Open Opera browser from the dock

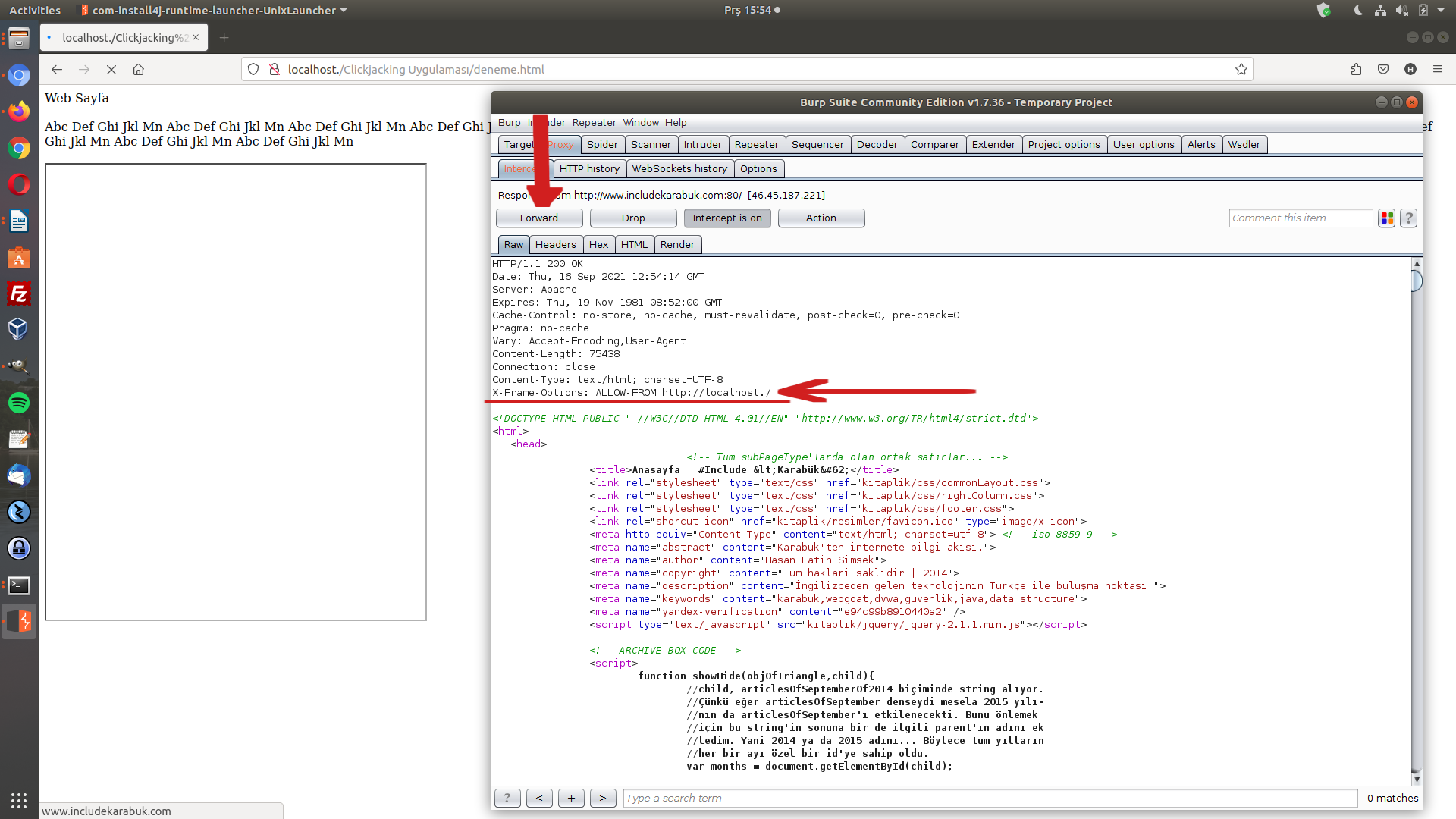click(19, 184)
